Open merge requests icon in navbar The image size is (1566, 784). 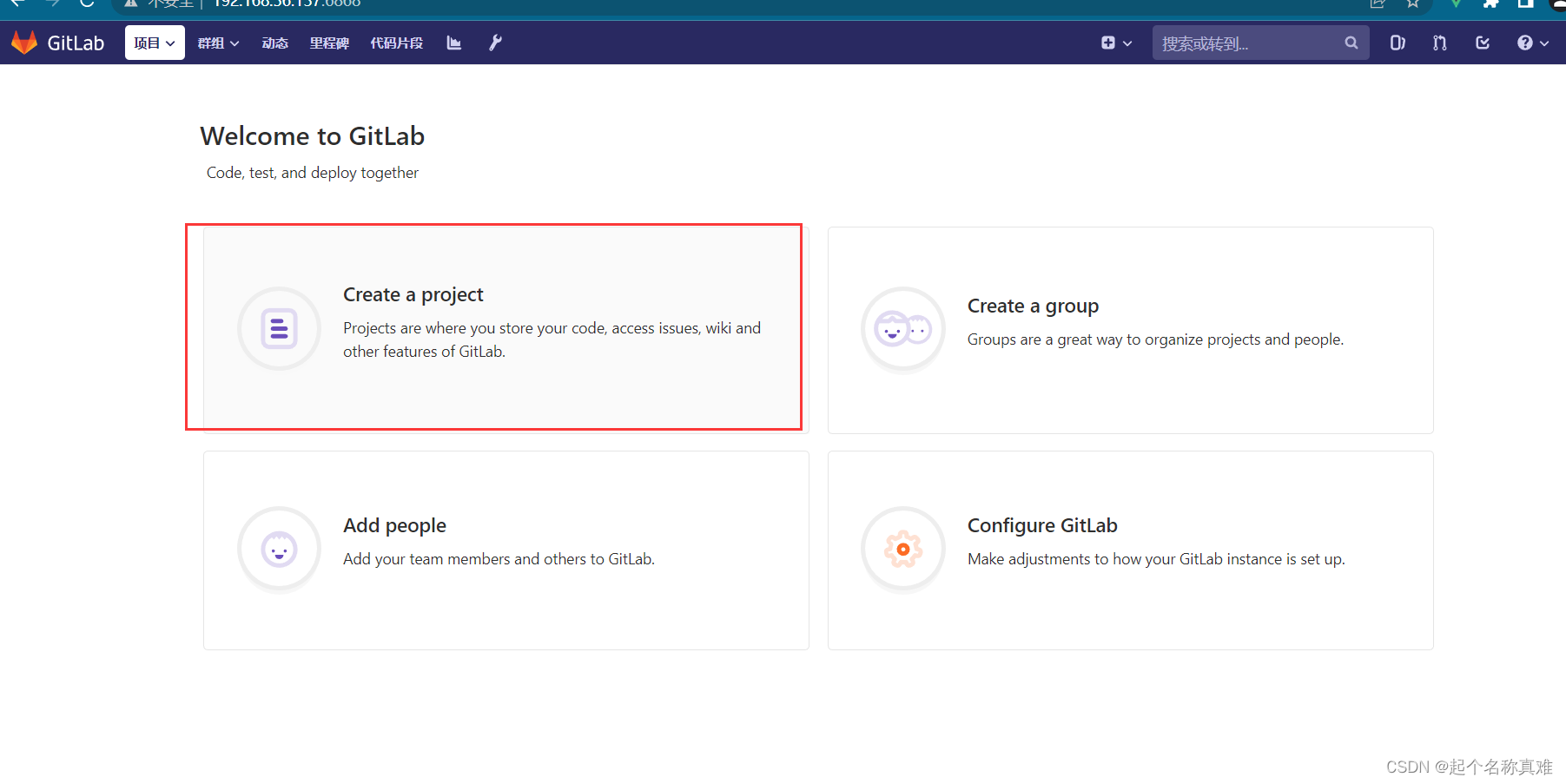click(x=1440, y=43)
